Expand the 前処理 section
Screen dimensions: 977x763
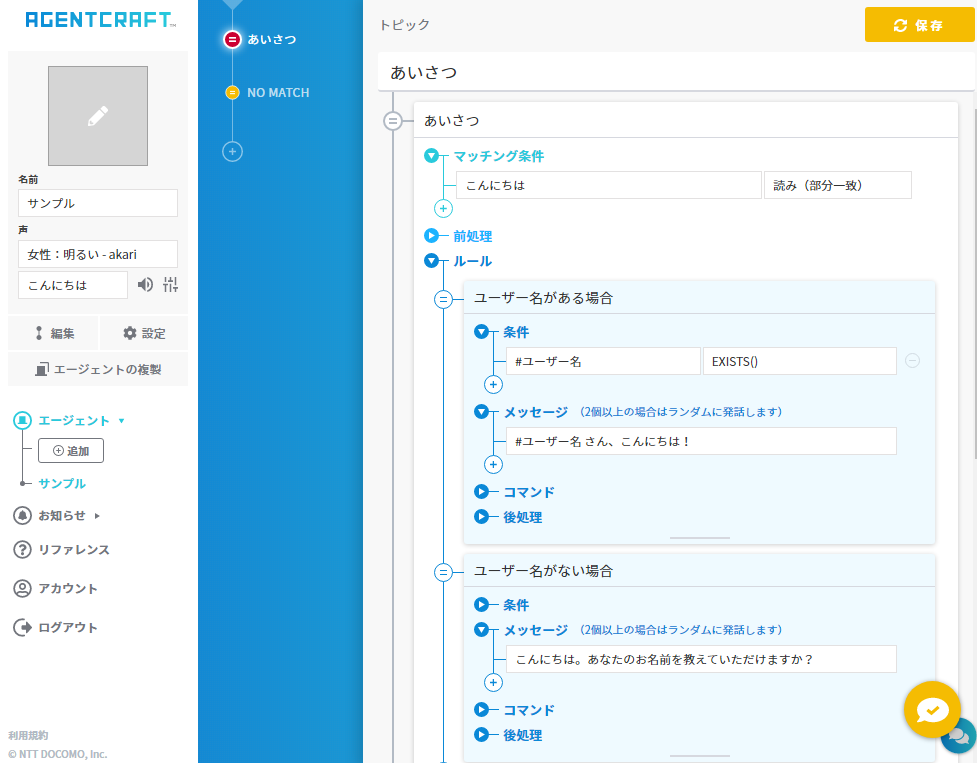[x=432, y=237]
